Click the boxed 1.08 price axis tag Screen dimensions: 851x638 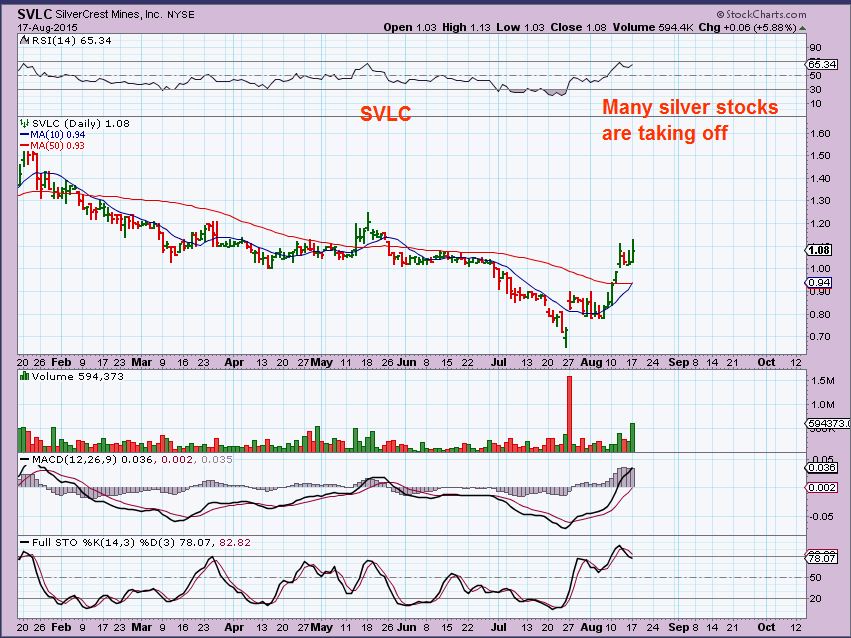819,250
